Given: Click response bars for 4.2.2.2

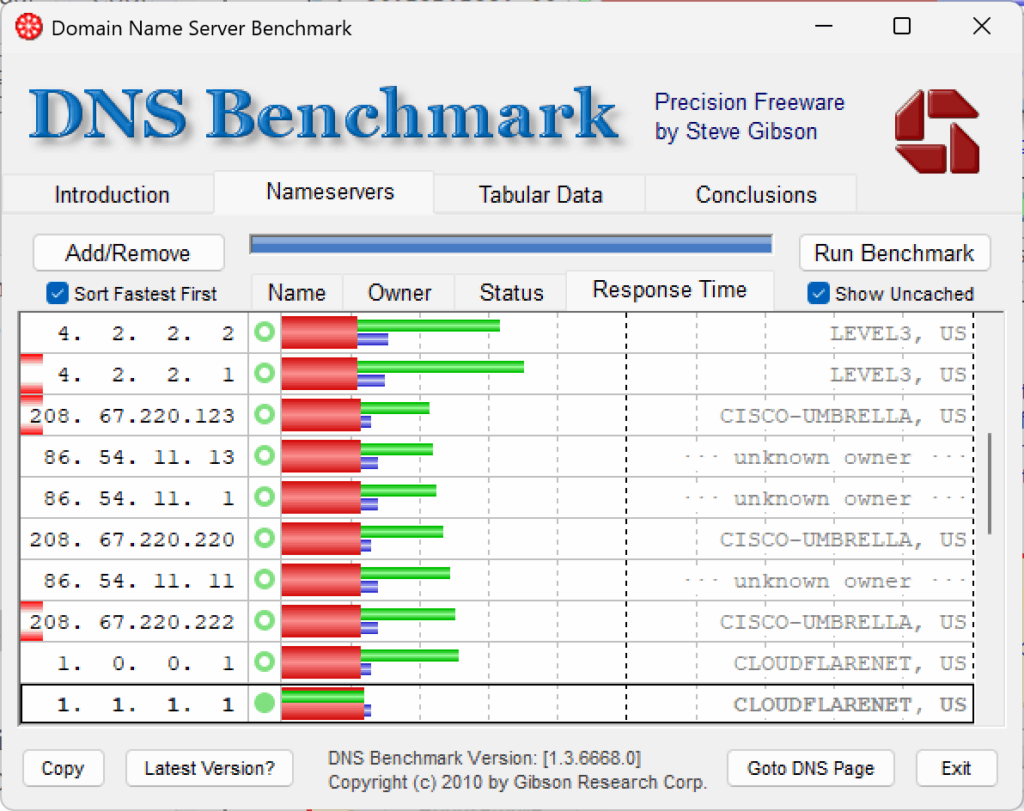Looking at the screenshot, I should click(x=391, y=332).
